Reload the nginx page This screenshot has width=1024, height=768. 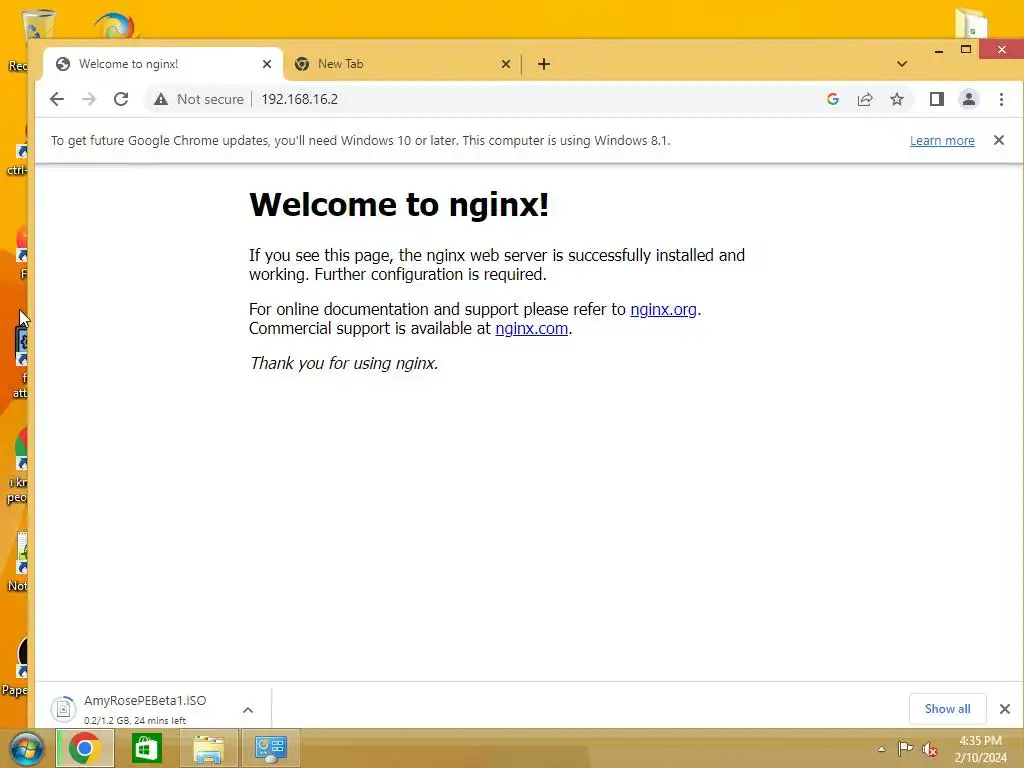point(121,99)
